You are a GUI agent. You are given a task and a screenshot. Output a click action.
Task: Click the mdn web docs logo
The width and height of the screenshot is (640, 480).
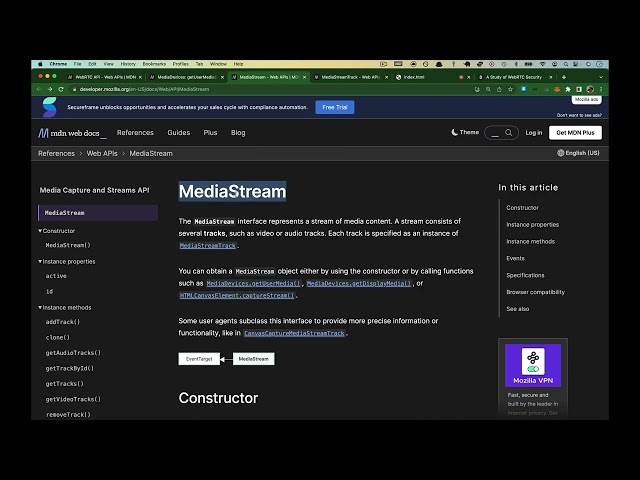pyautogui.click(x=72, y=133)
